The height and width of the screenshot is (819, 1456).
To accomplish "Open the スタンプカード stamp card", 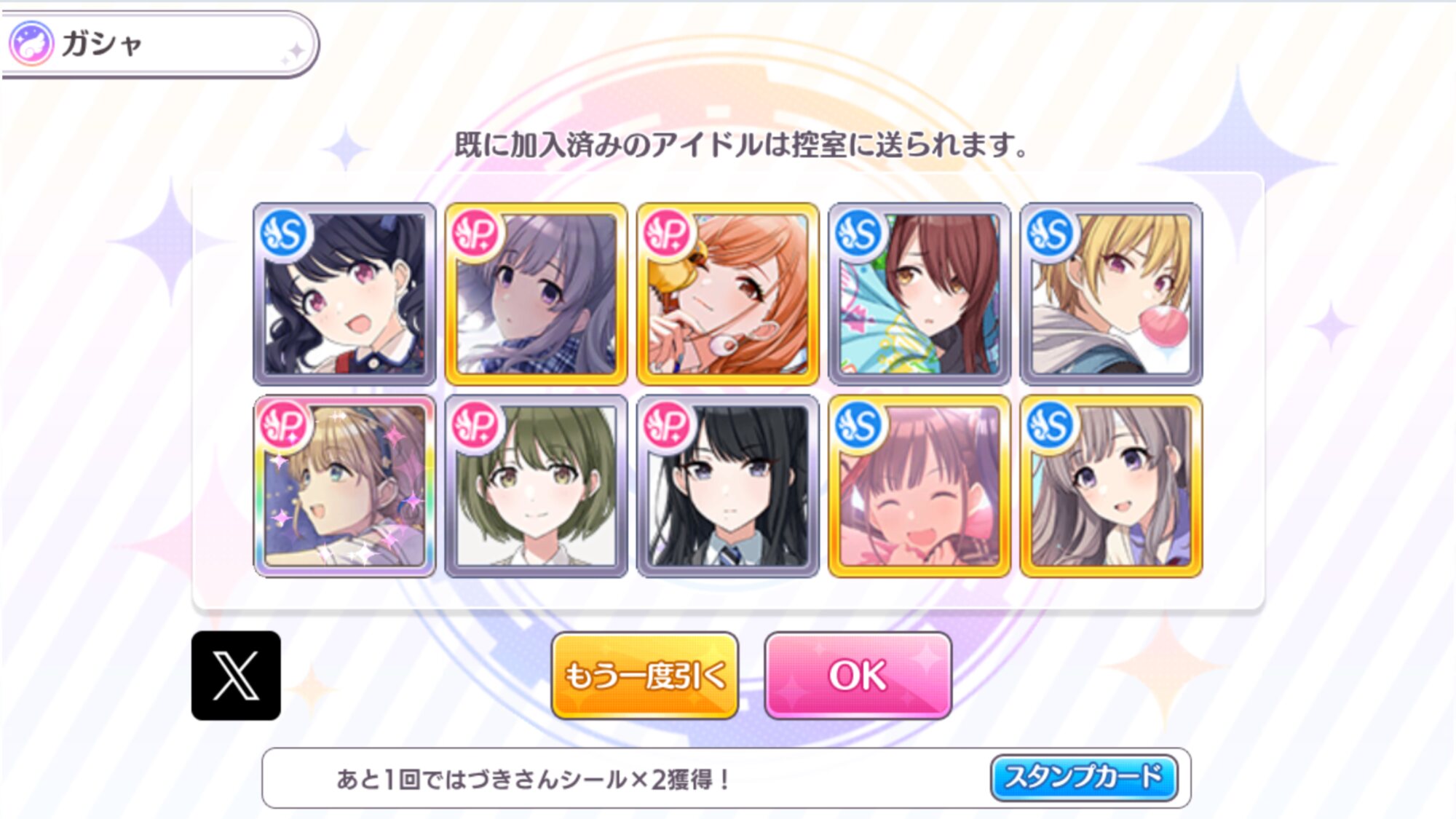I will click(1084, 778).
